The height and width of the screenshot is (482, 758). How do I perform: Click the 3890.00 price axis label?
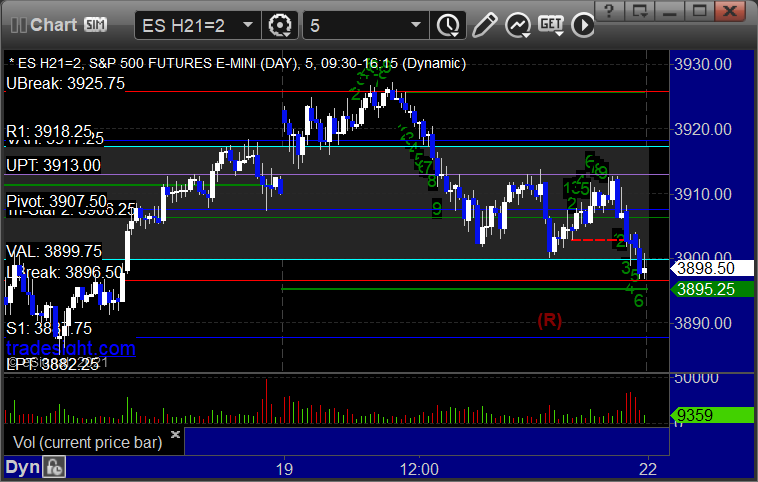[x=703, y=323]
